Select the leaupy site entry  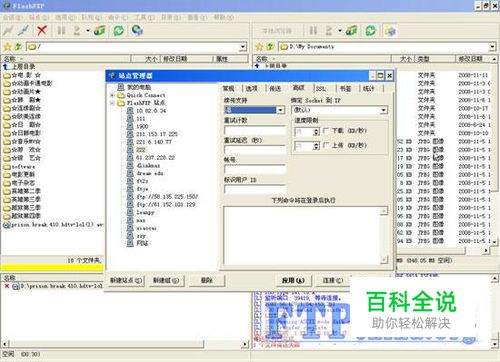point(145,212)
